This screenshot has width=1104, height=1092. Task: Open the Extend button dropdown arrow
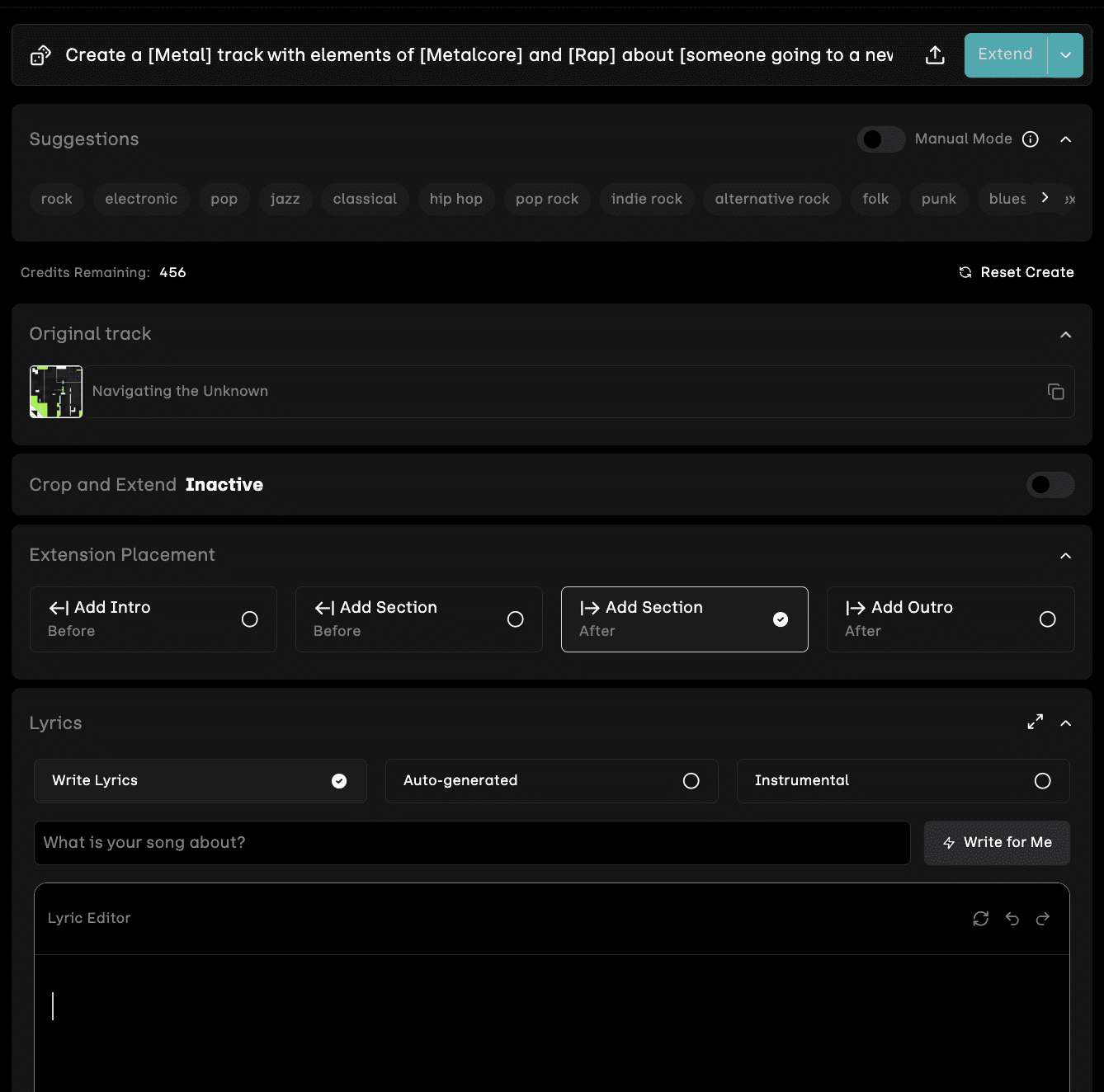(1065, 55)
